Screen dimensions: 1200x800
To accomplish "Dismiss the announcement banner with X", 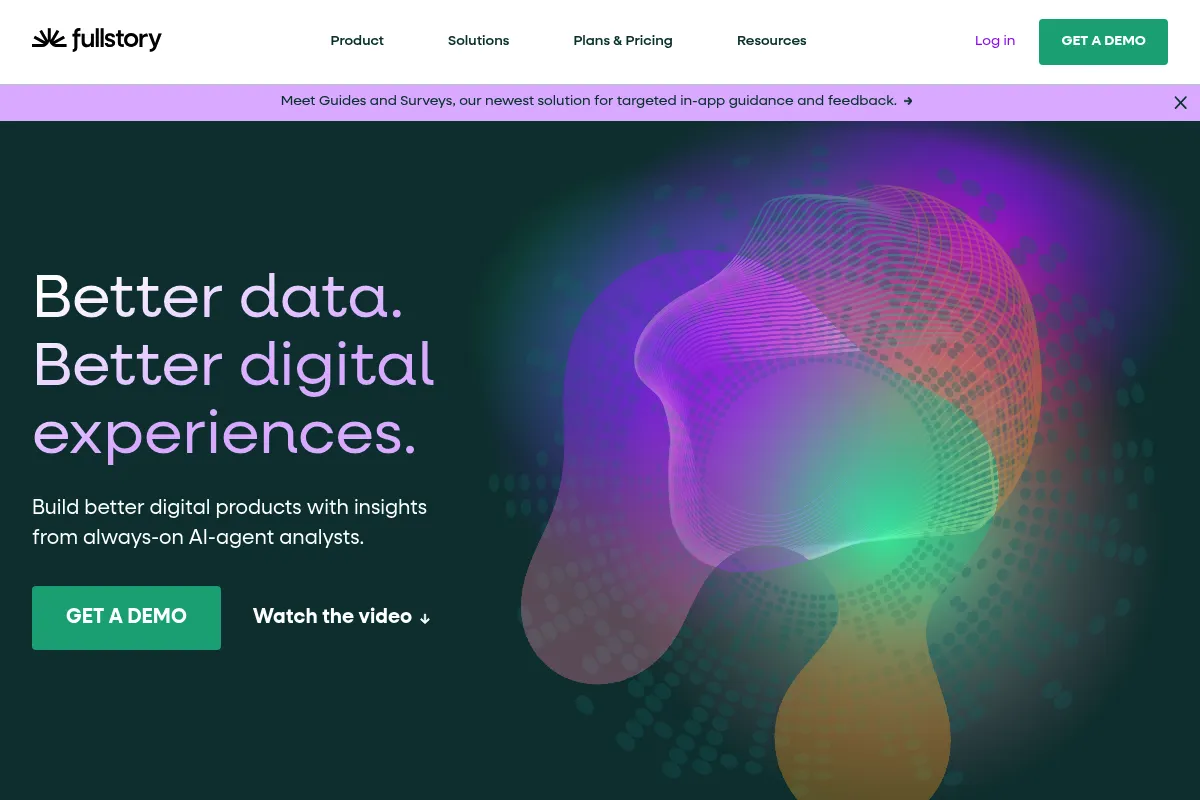I will coord(1180,102).
